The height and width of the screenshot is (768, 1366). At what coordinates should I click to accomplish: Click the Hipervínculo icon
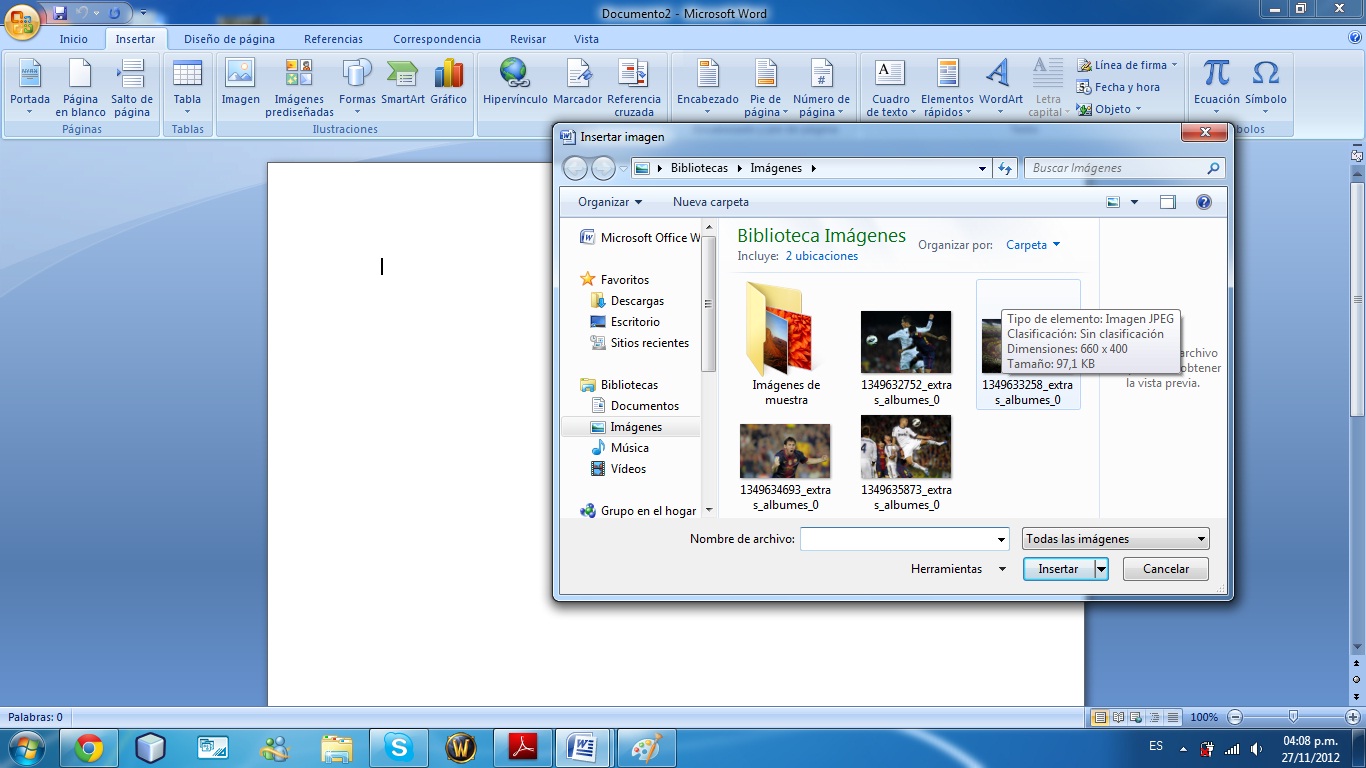click(x=515, y=82)
